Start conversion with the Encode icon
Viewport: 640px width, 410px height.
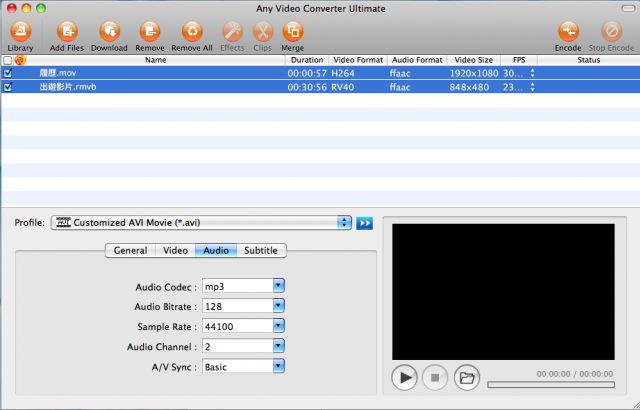point(568,32)
